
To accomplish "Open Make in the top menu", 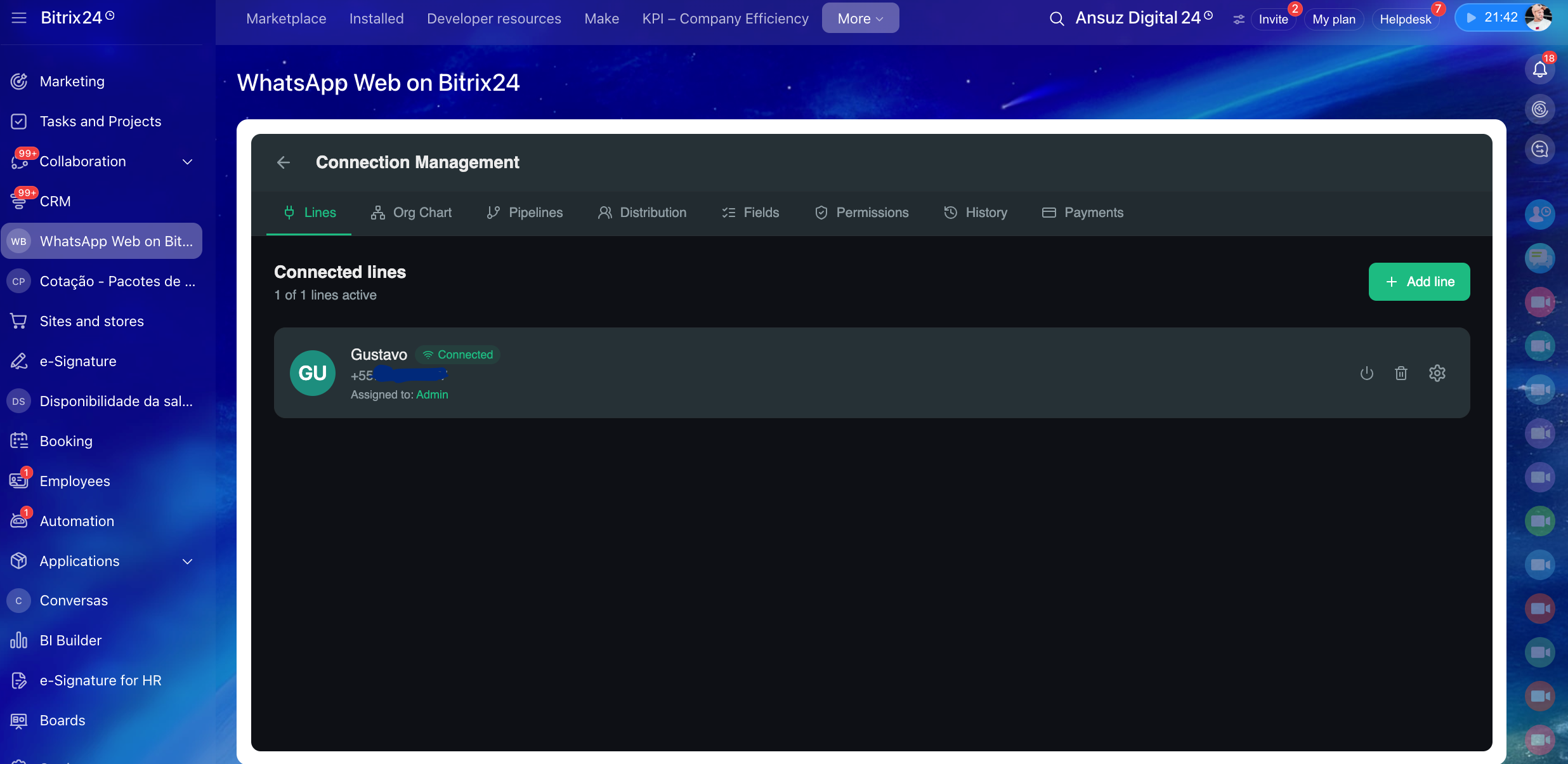I will (601, 18).
